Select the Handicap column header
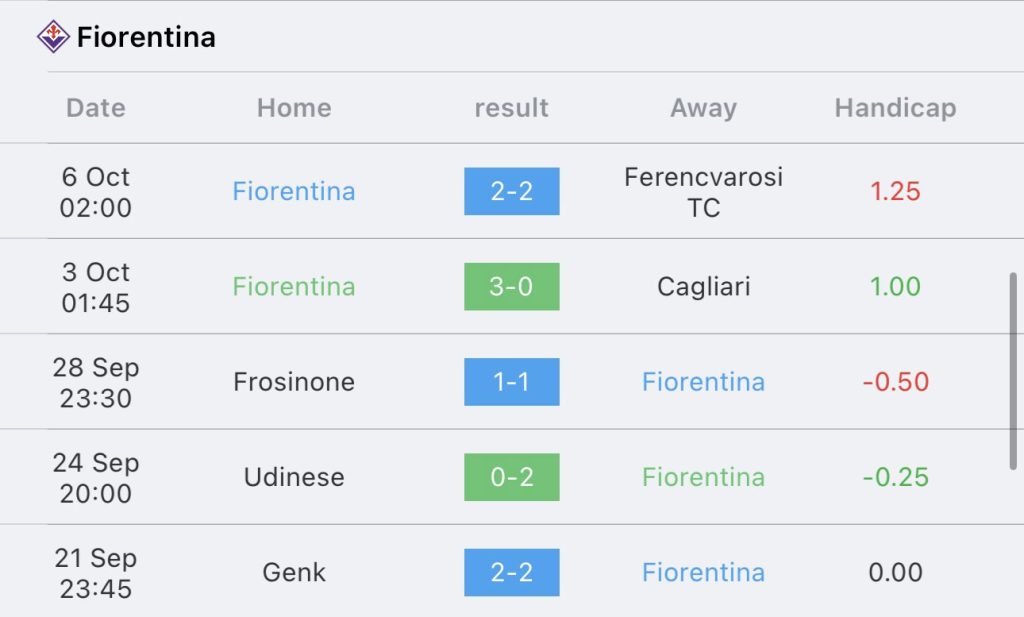 (895, 108)
